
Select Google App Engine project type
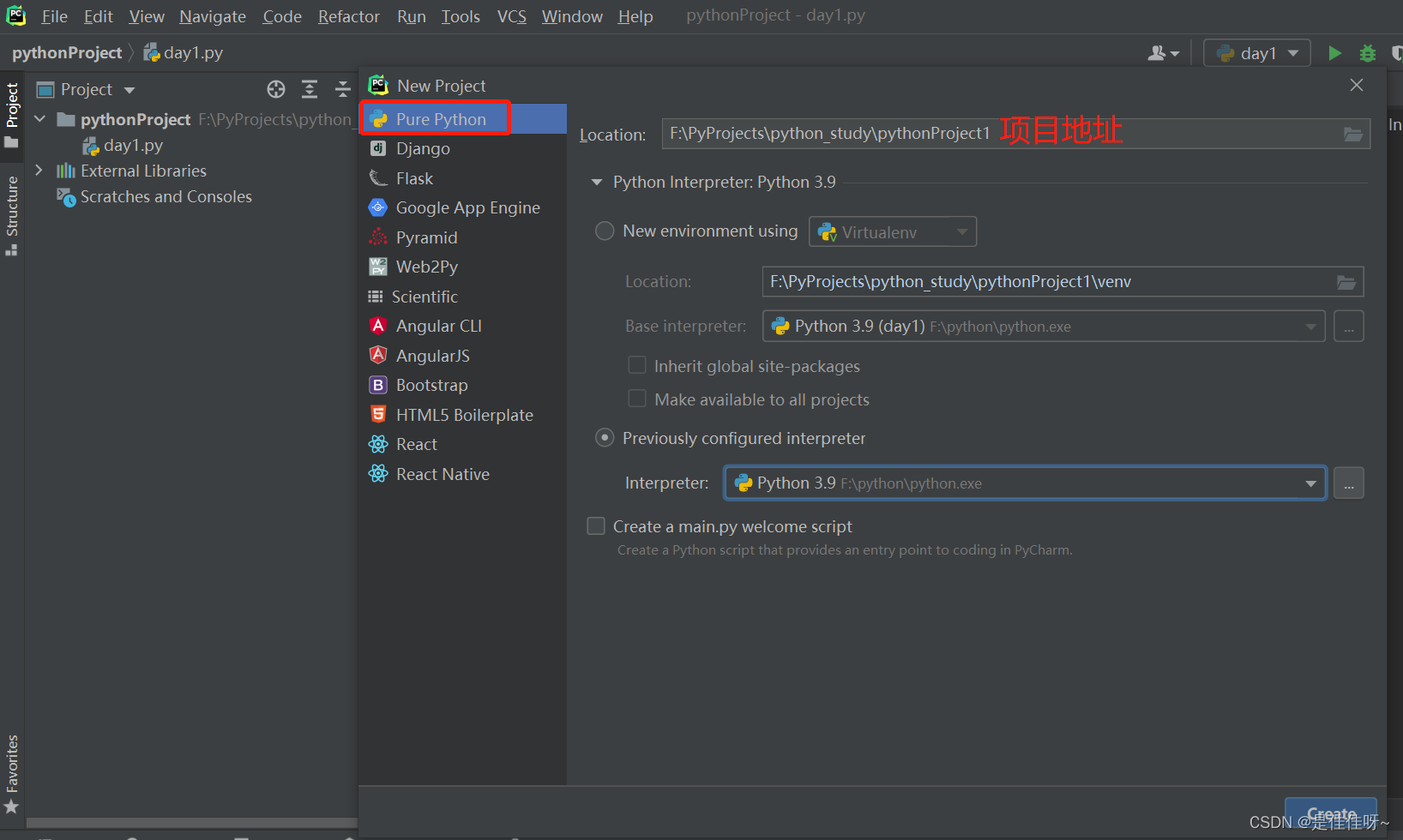point(463,207)
